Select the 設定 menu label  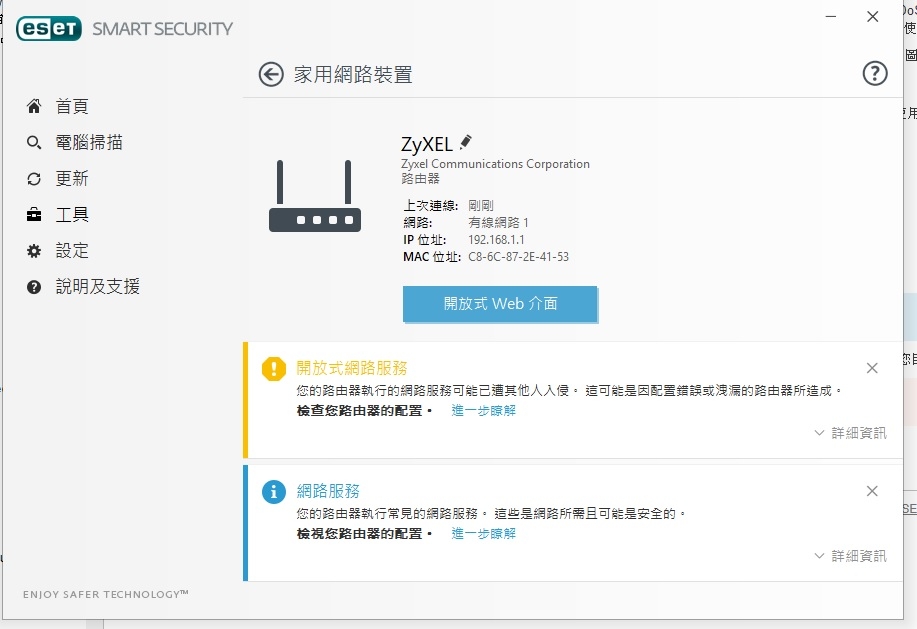(72, 251)
